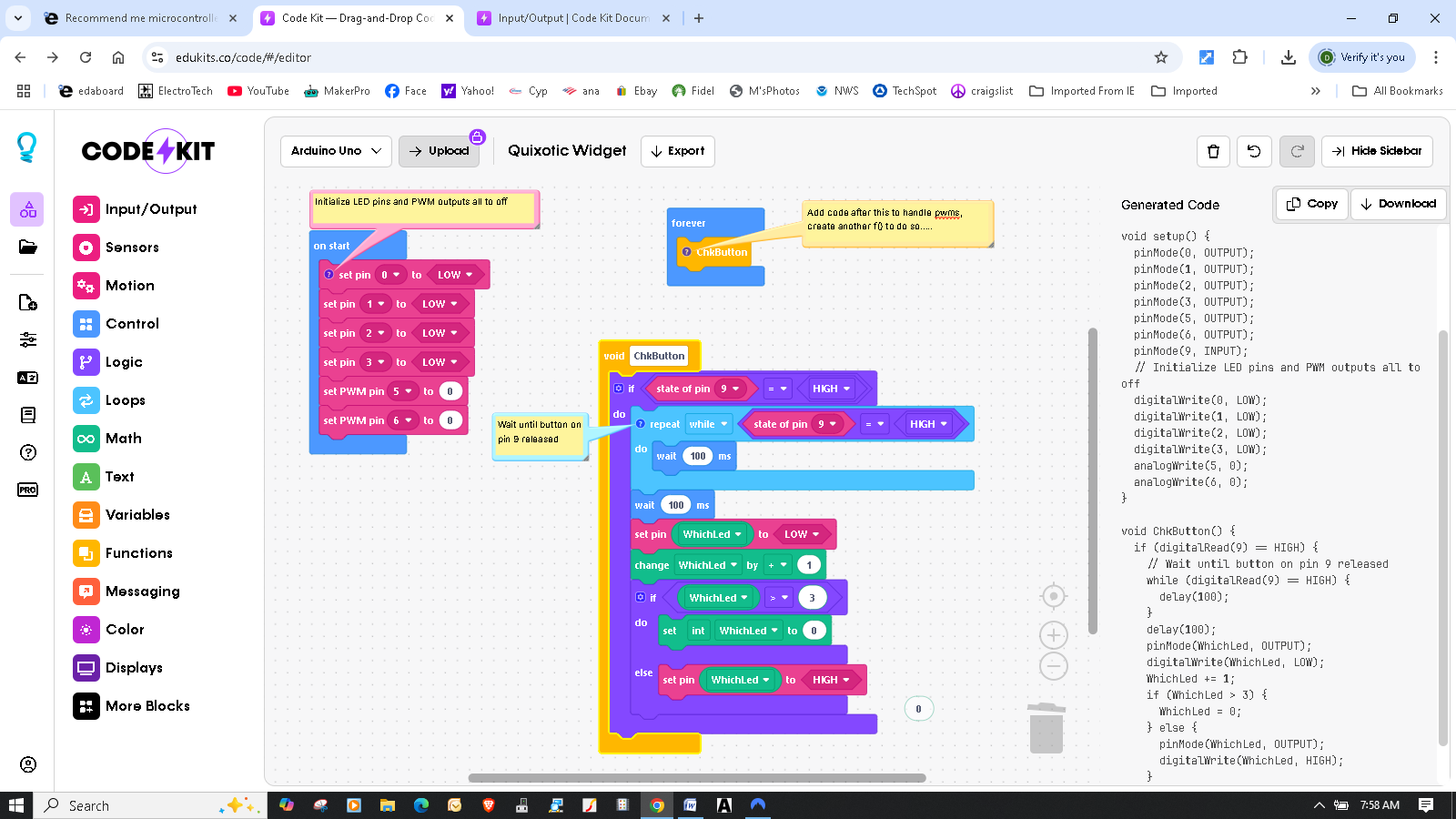This screenshot has height=819, width=1456.
Task: Open the sliders settings icon in left rail
Action: pos(27,340)
